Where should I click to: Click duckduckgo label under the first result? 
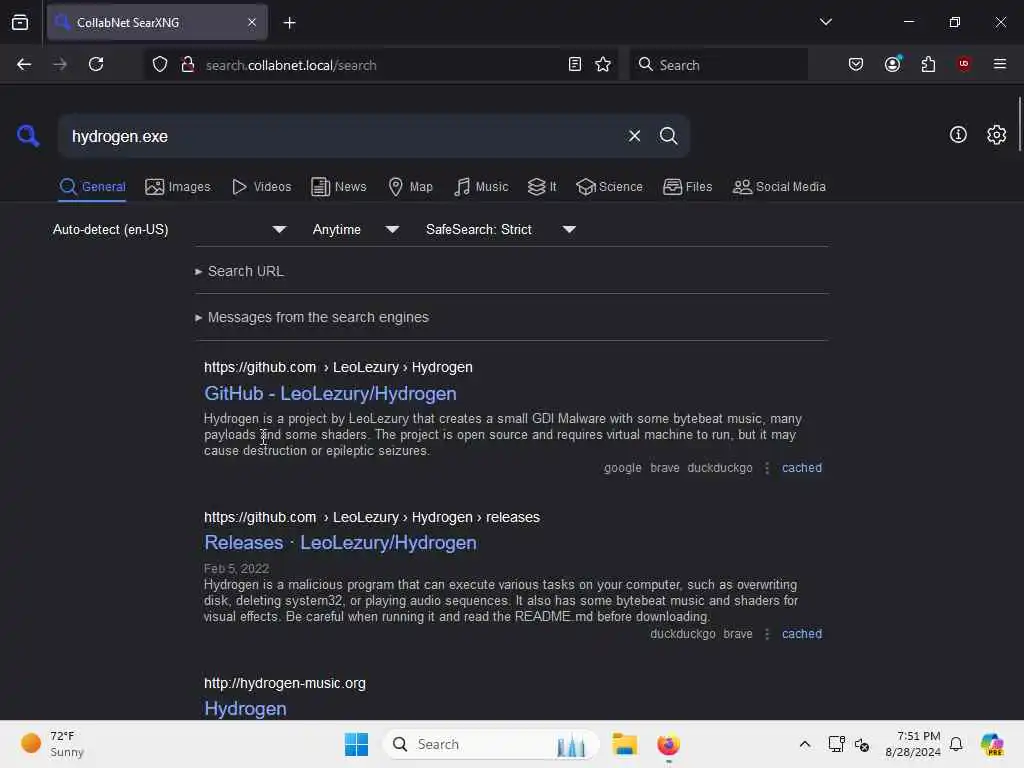pos(720,468)
